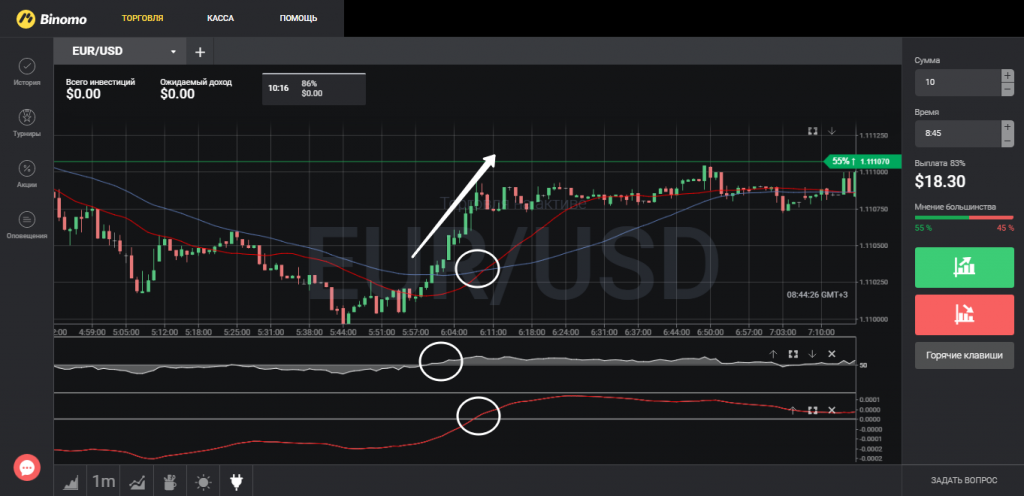Click the $18.30 payout value

coord(940,181)
